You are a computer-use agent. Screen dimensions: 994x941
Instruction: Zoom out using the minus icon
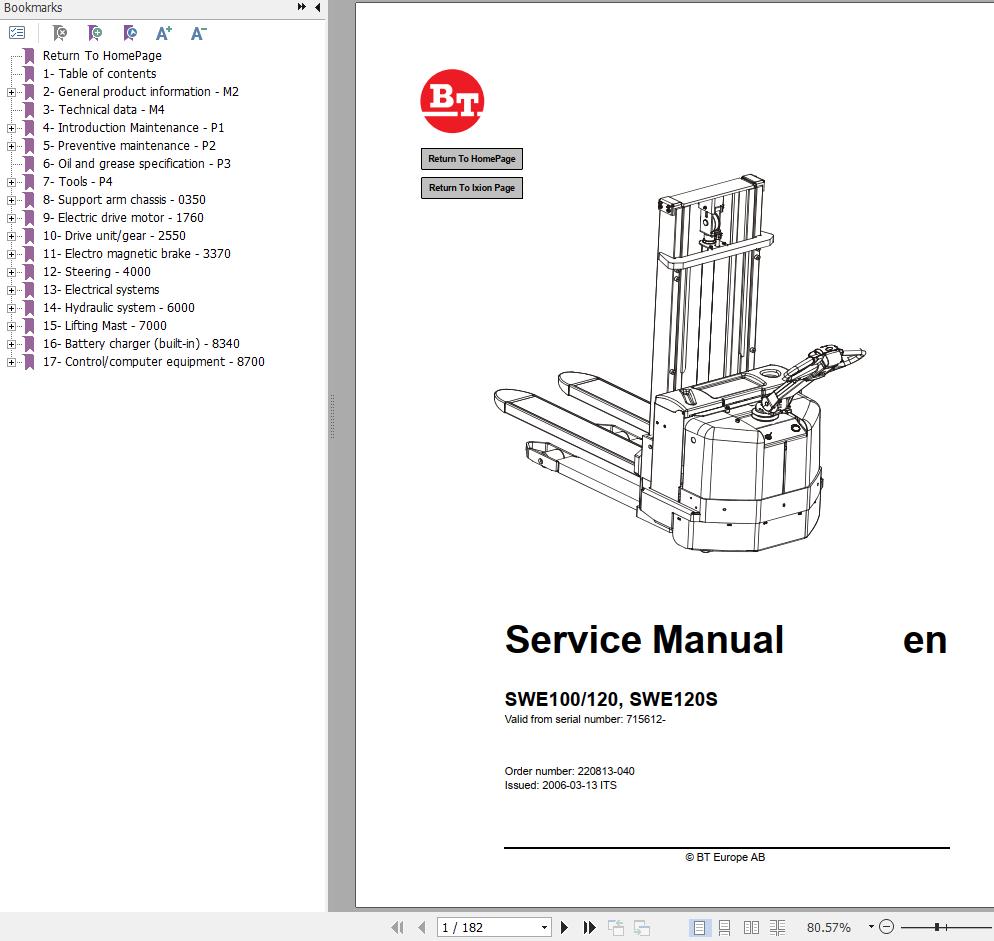[885, 927]
